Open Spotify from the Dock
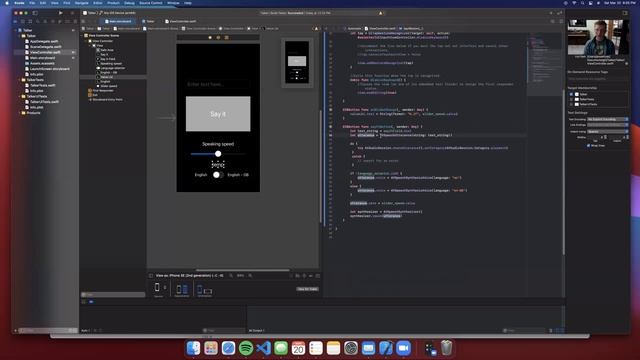This screenshot has height=360, width=640. tap(246, 348)
